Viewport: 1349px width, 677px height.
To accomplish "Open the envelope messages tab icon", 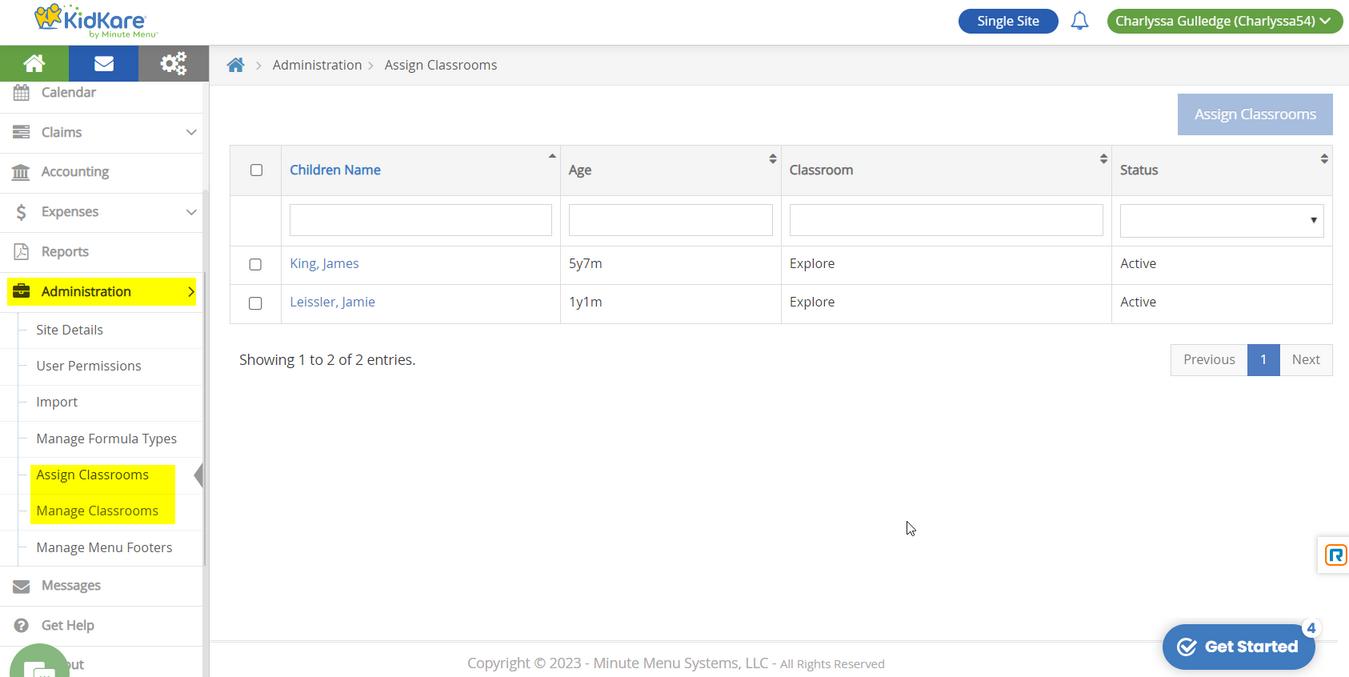I will click(103, 64).
